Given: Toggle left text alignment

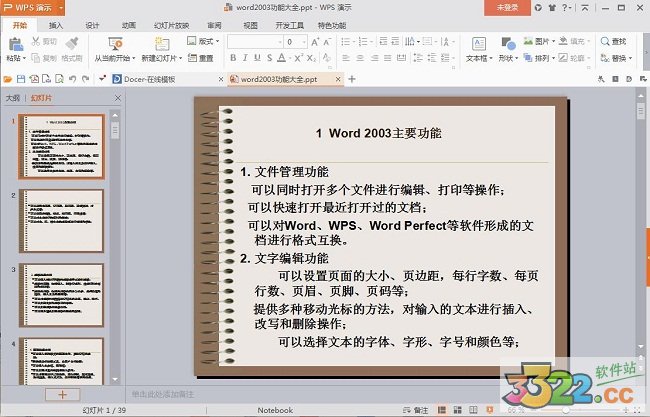Looking at the screenshot, I should 346,58.
